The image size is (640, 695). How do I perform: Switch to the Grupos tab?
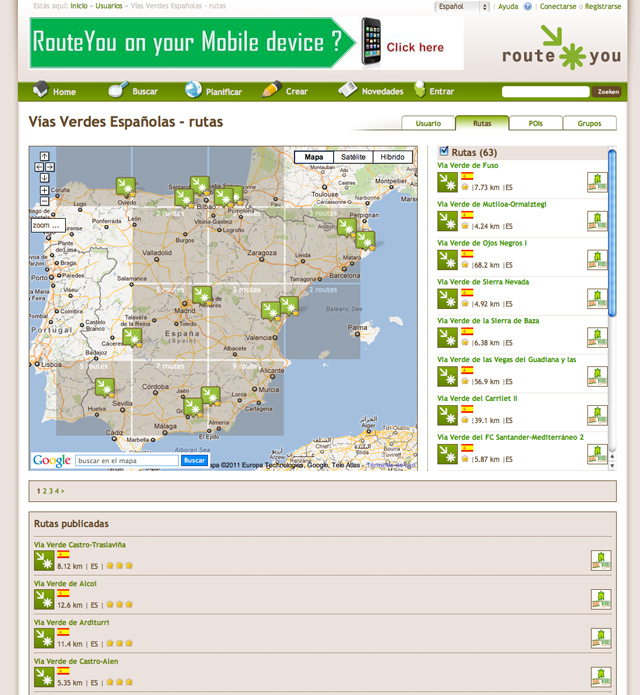589,123
